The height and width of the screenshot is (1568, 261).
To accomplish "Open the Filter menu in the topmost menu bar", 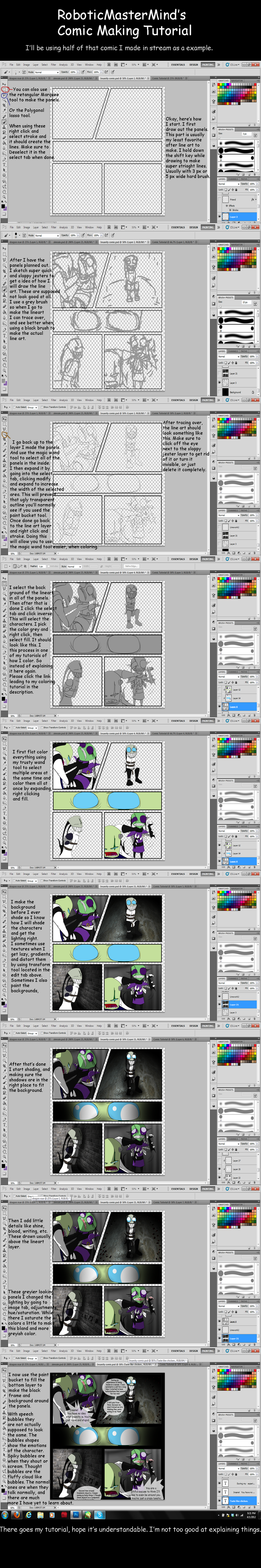I will click(x=54, y=64).
